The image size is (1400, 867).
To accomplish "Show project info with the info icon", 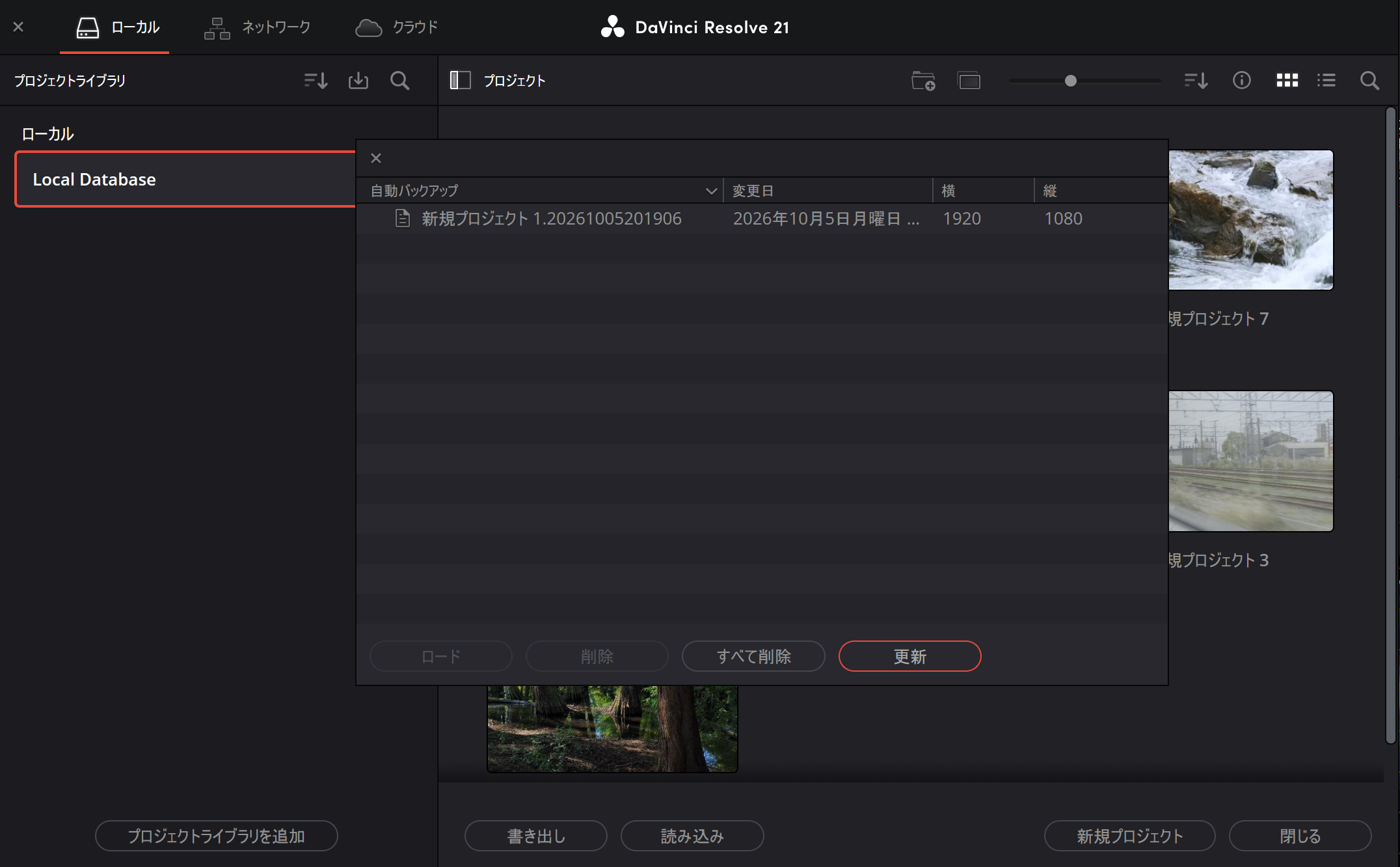I will [x=1241, y=80].
